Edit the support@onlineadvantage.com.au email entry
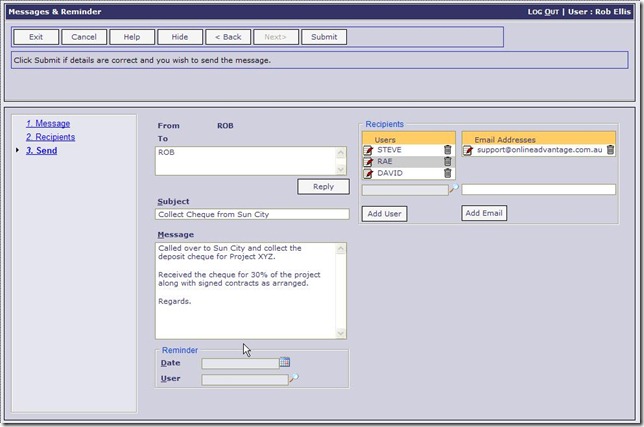Screen dimensions: 644x427 pyautogui.click(x=467, y=150)
